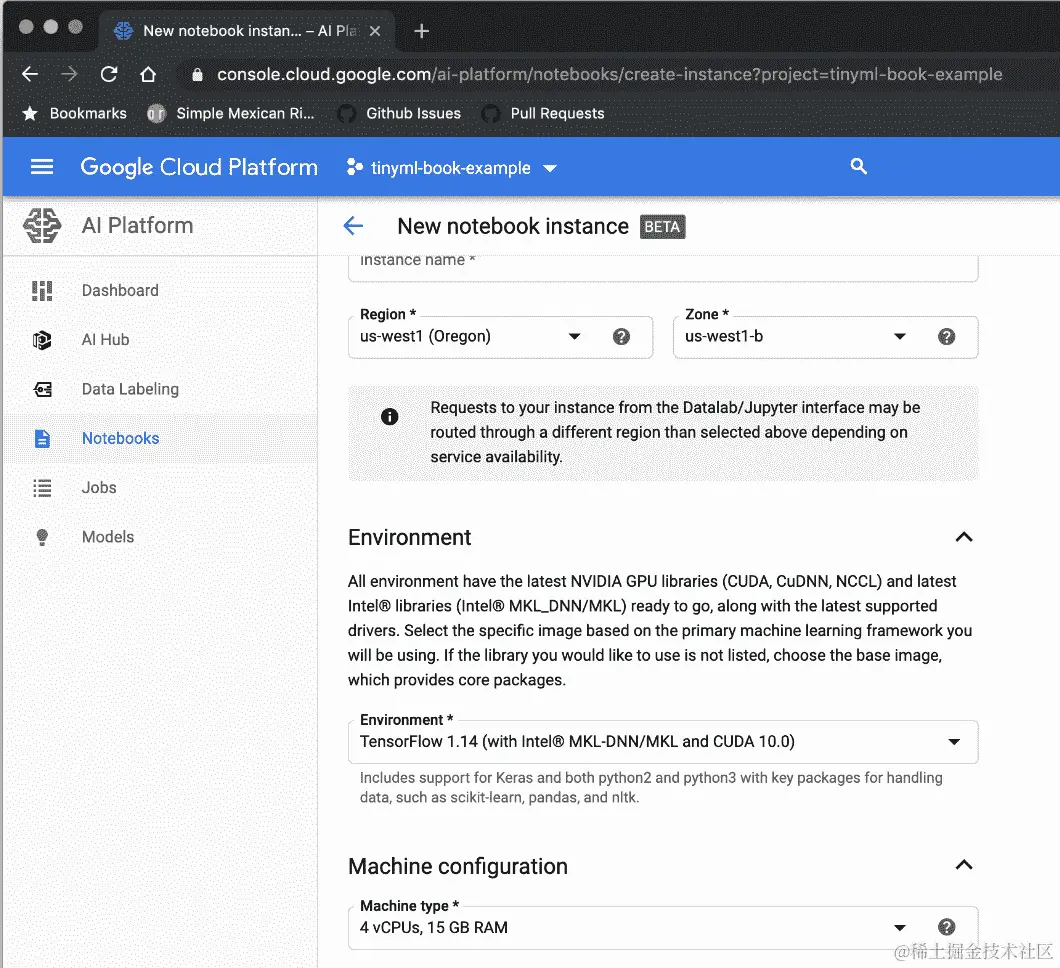Click the Instance name input field

663,266
